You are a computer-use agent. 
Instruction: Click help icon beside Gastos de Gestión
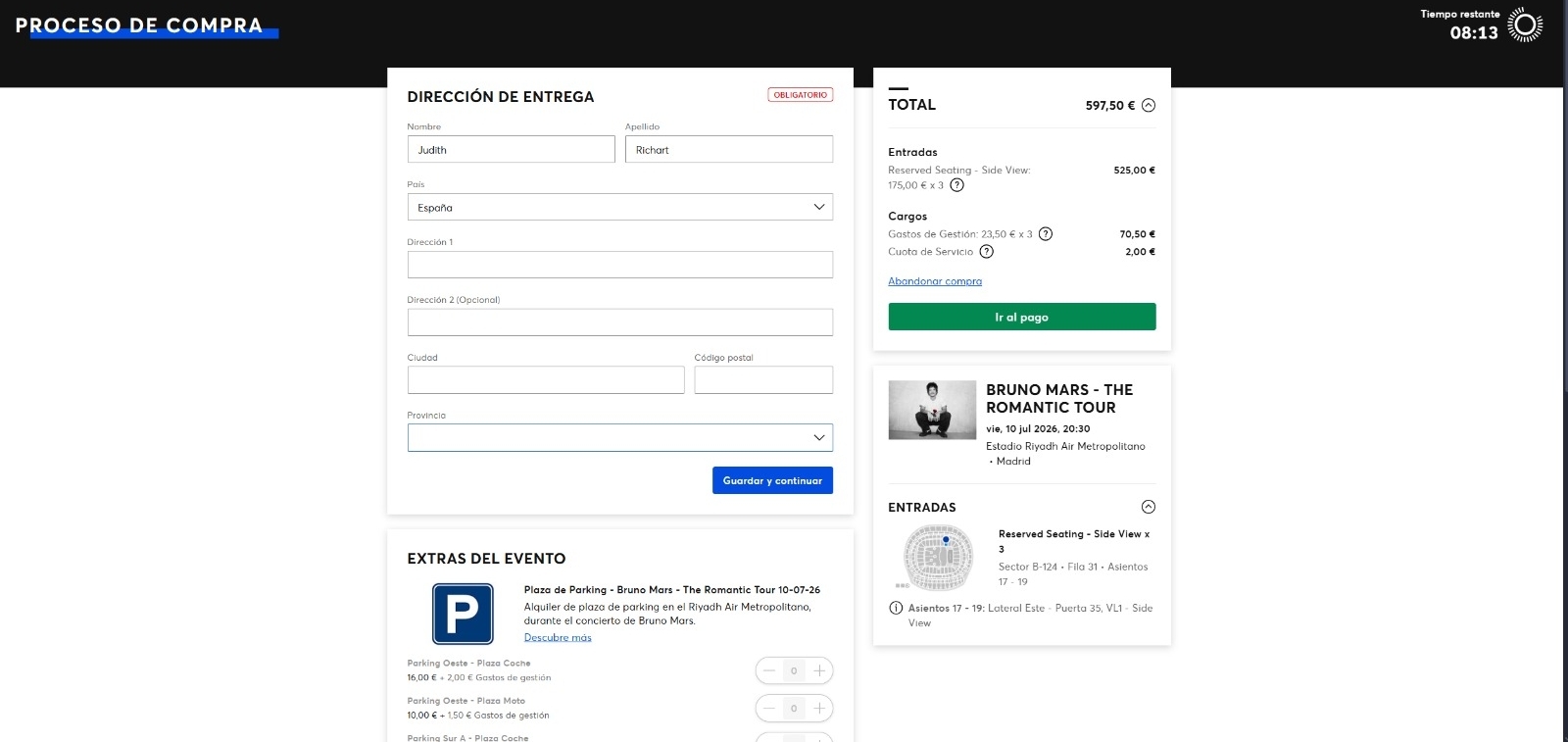pyautogui.click(x=1046, y=234)
